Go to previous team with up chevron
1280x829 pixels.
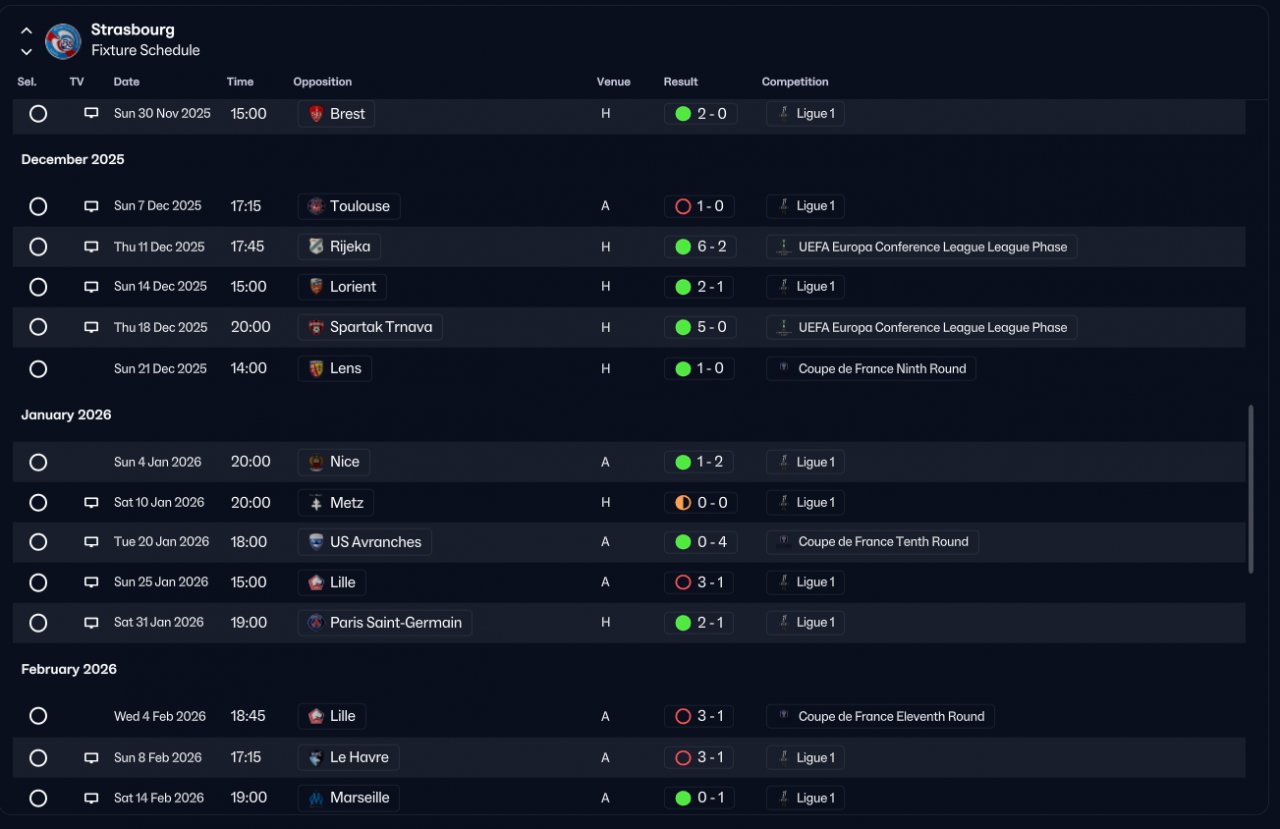(26, 31)
